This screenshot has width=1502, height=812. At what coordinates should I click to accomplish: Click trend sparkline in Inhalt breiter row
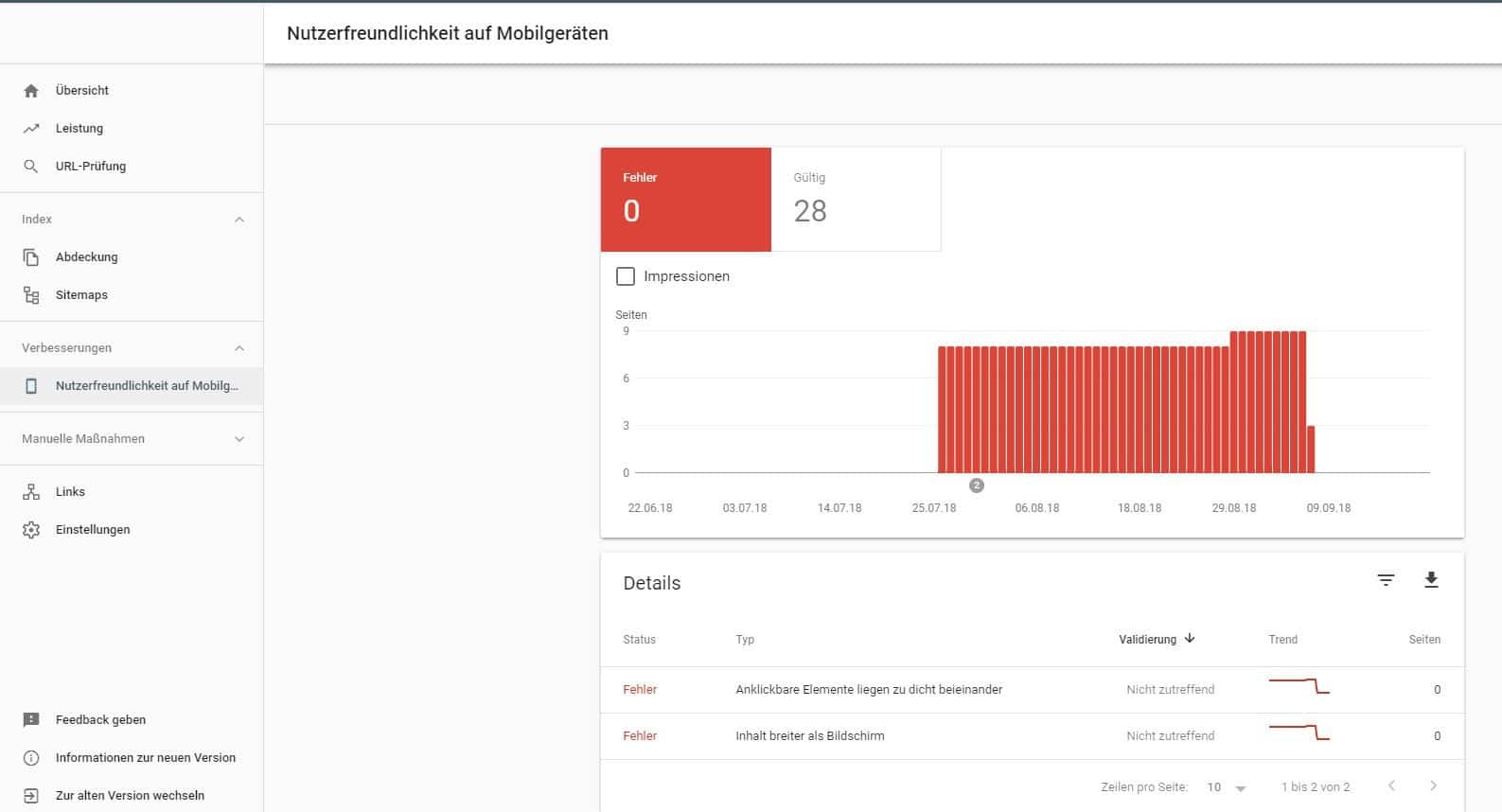[1299, 733]
